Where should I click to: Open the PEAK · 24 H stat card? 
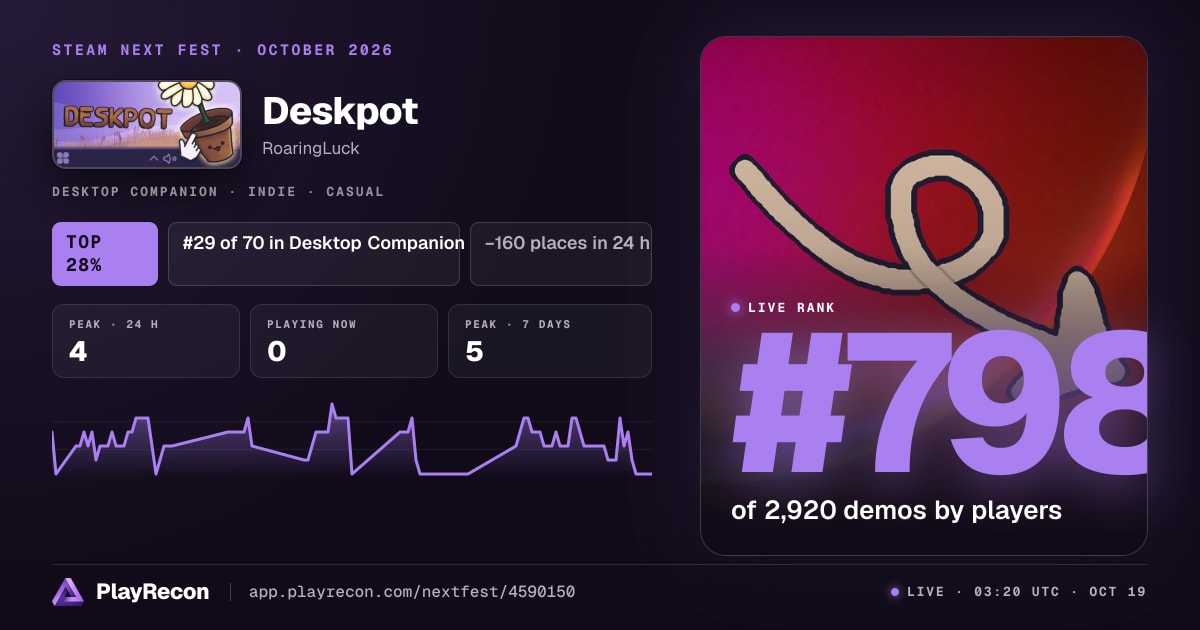[146, 341]
